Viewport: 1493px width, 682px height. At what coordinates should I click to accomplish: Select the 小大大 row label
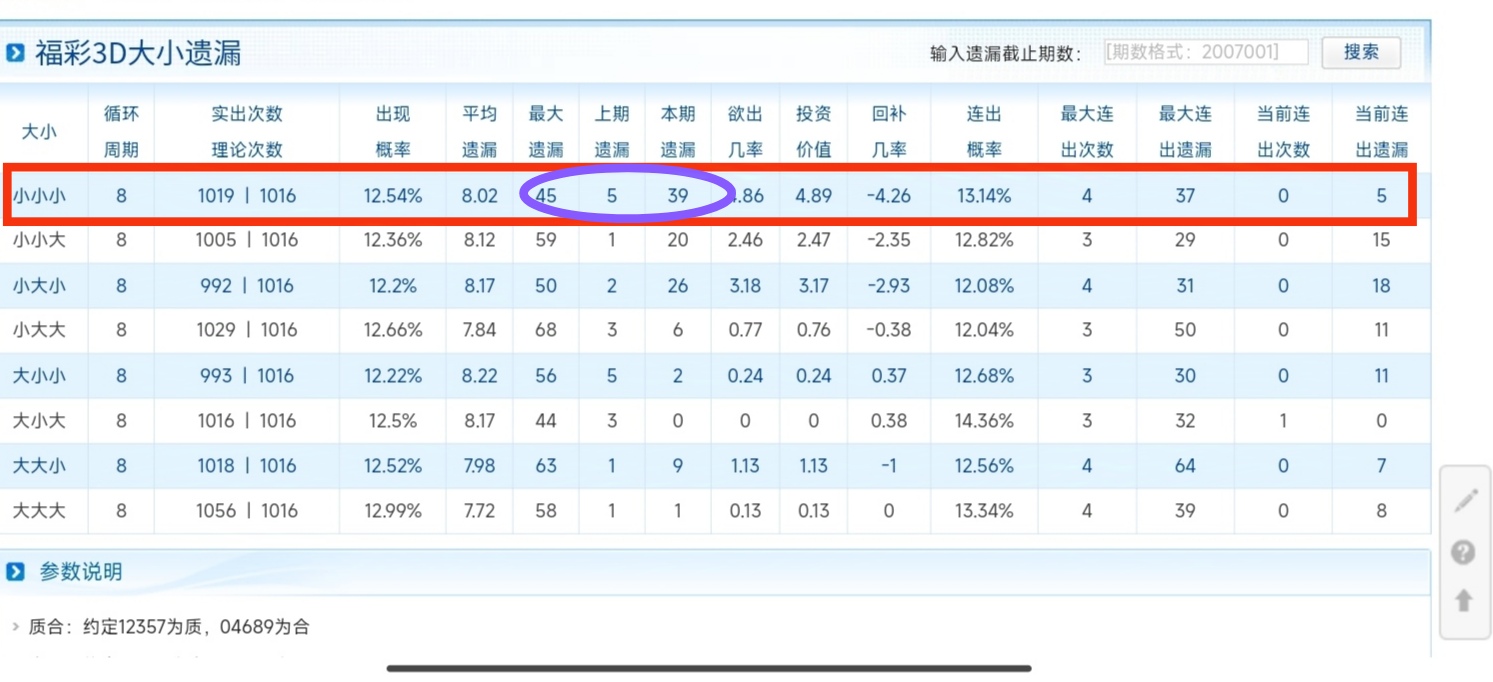pos(38,331)
